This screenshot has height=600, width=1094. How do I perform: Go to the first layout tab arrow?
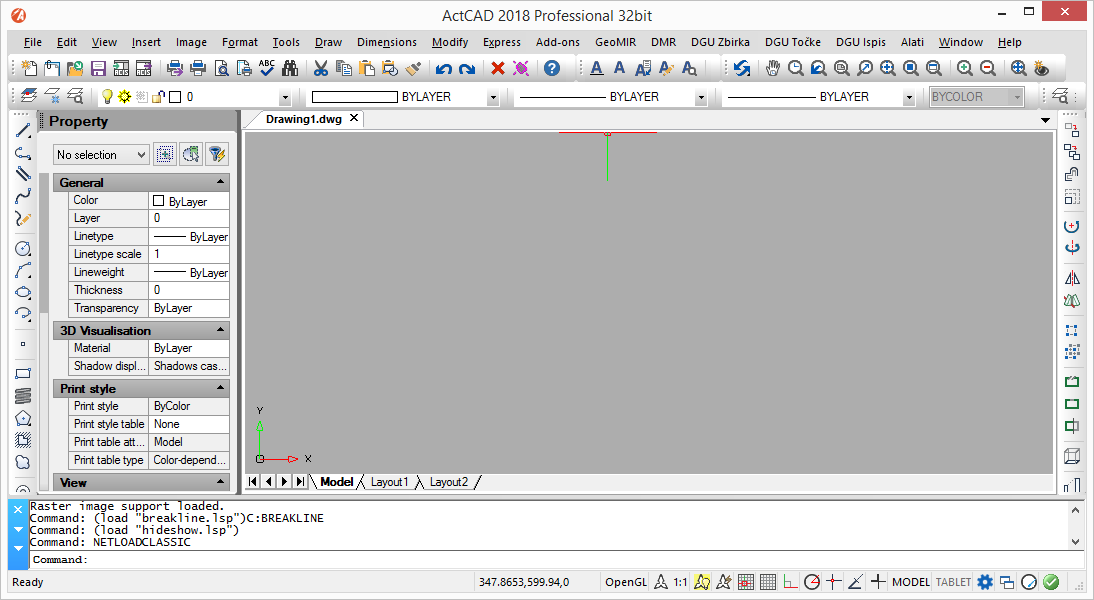pos(253,481)
